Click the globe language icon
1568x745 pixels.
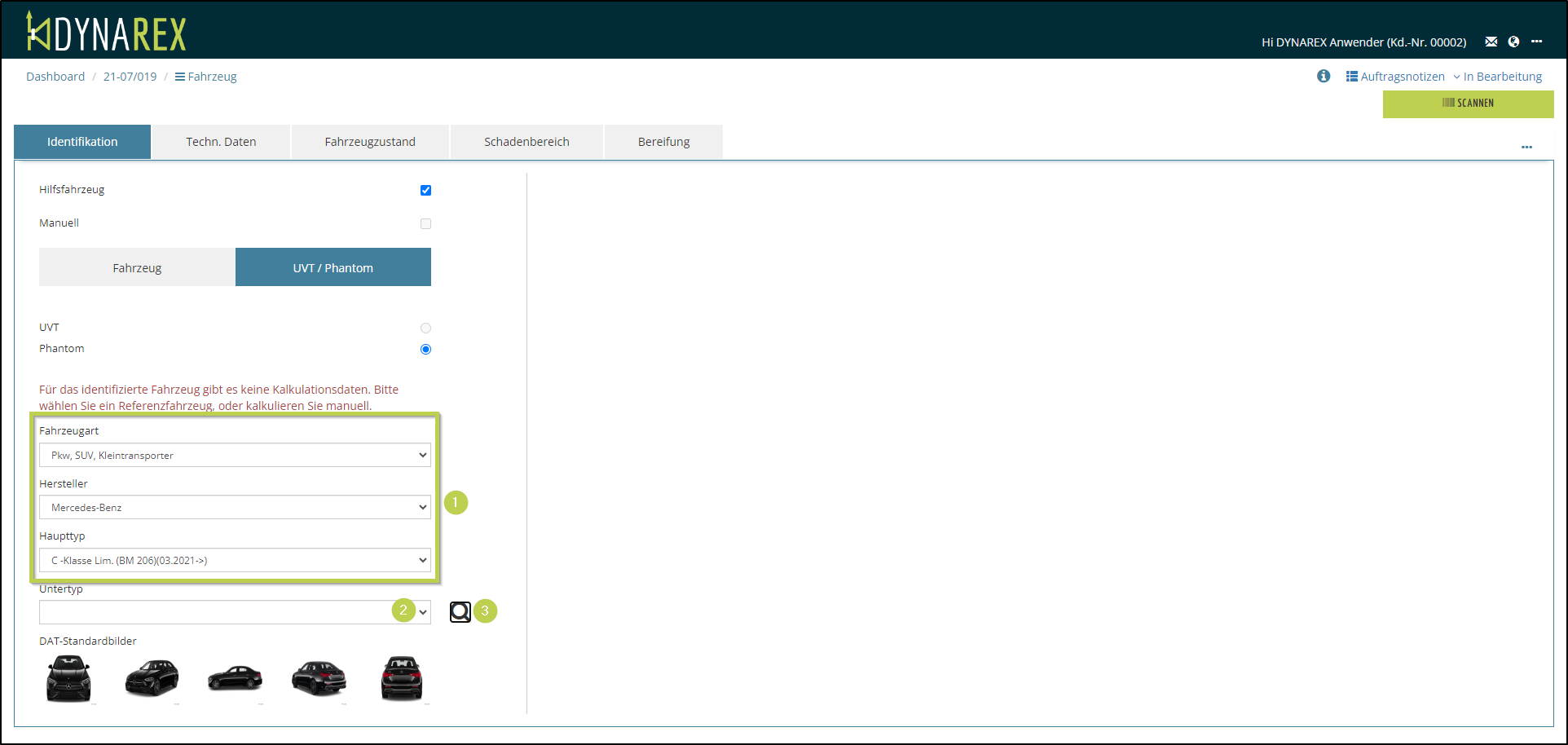[1513, 42]
